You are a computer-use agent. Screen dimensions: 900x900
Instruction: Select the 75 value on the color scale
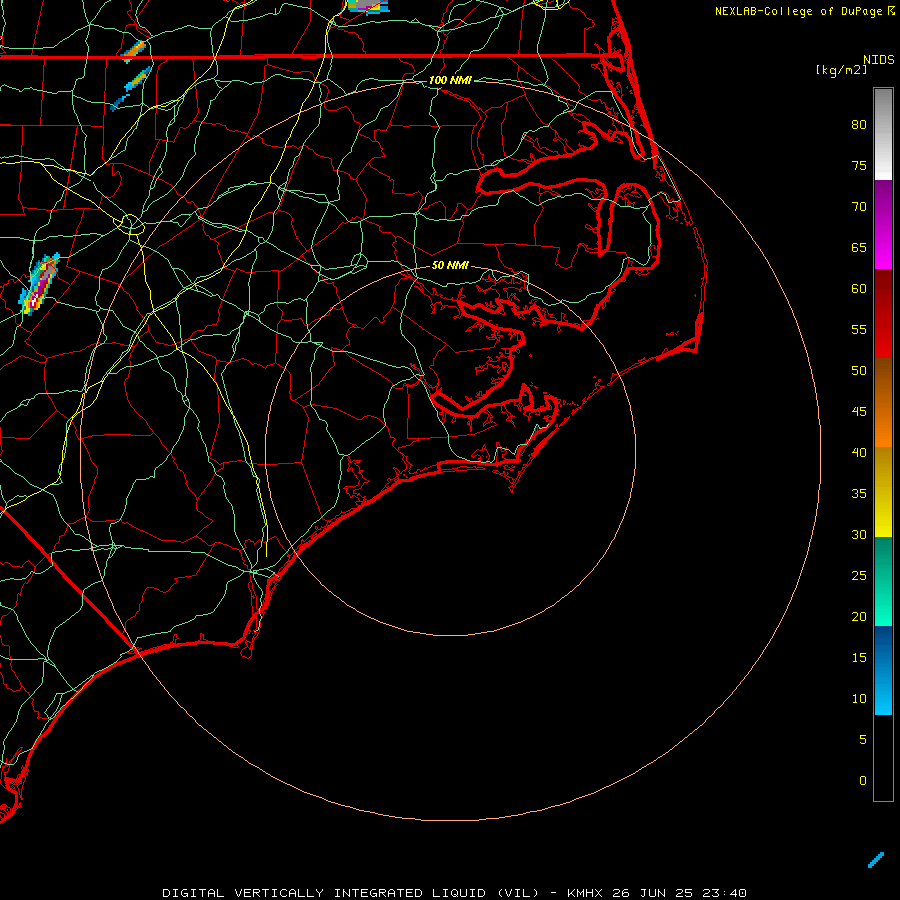859,166
